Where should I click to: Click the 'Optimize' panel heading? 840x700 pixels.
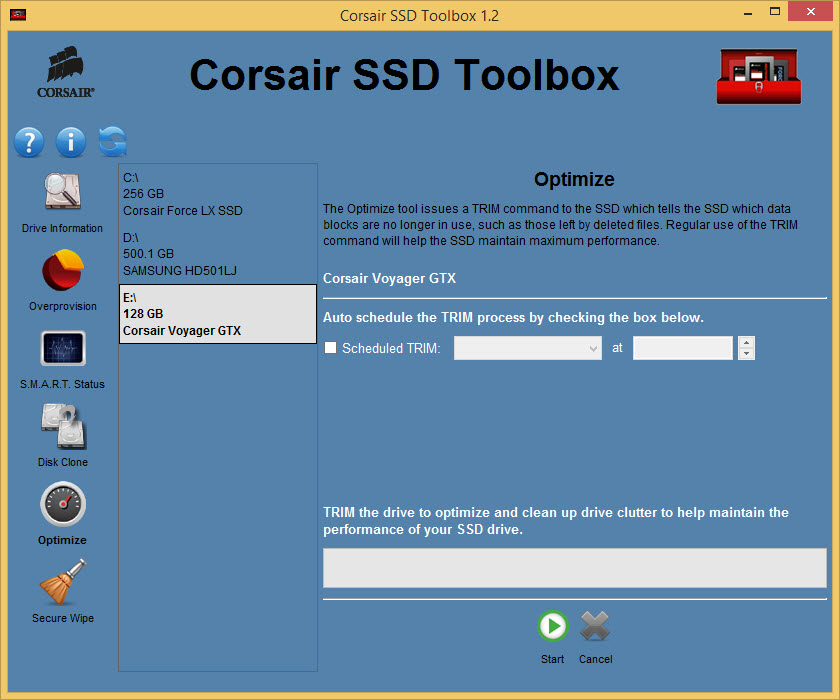[574, 179]
